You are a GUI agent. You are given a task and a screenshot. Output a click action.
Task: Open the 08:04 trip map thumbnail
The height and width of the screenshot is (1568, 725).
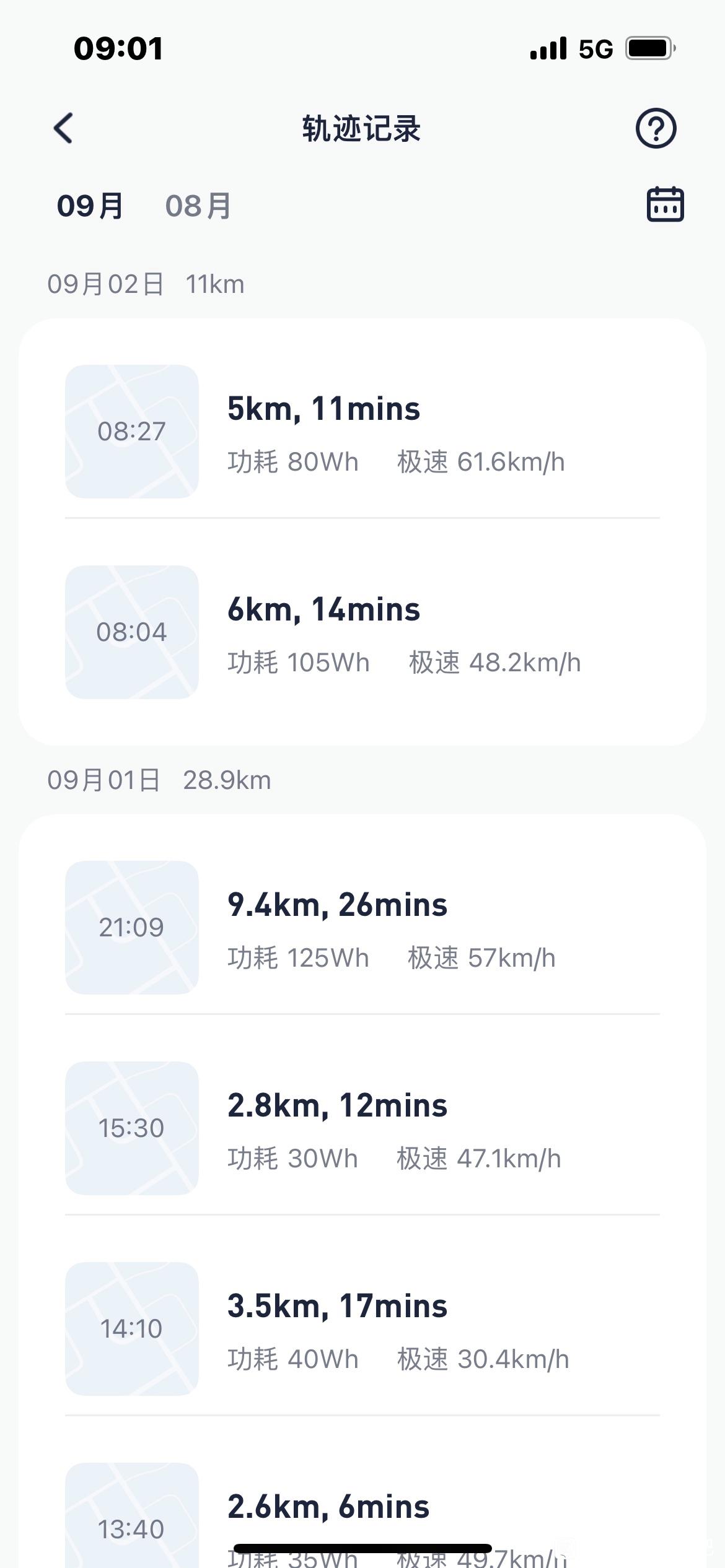click(x=132, y=632)
